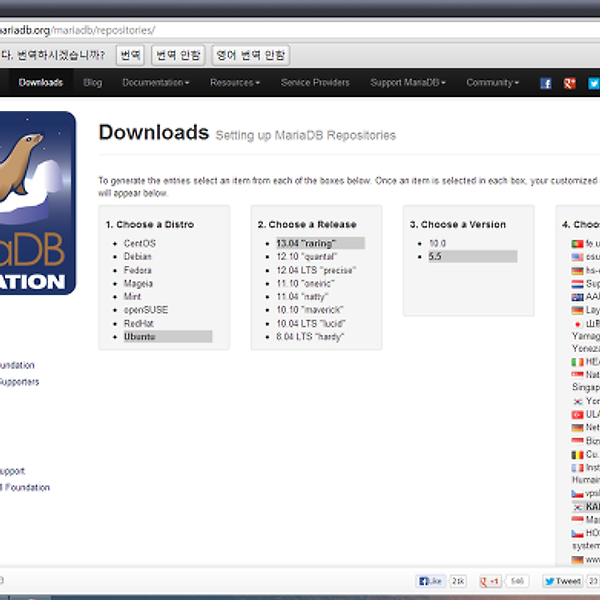Choose Mageia distro
The height and width of the screenshot is (600, 600).
[x=138, y=284]
